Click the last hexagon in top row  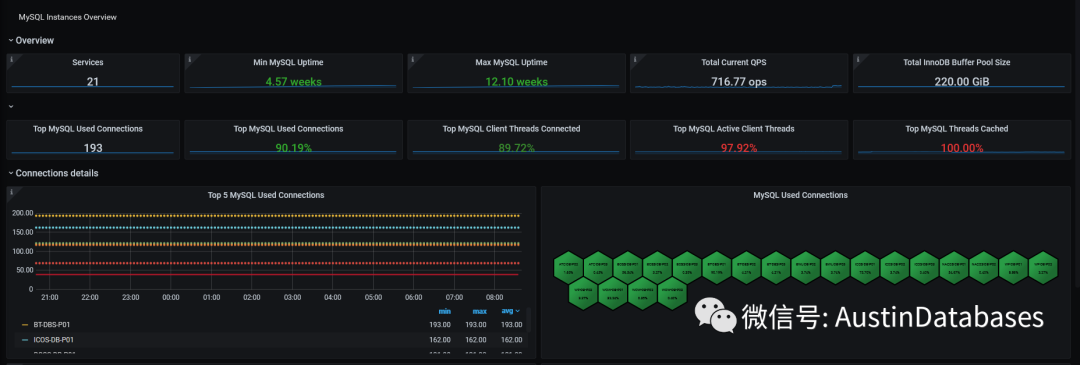pyautogui.click(x=1043, y=267)
